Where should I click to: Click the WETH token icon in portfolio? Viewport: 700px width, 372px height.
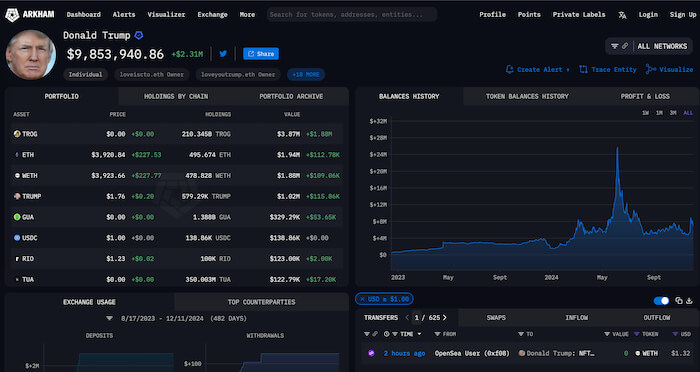[17, 176]
